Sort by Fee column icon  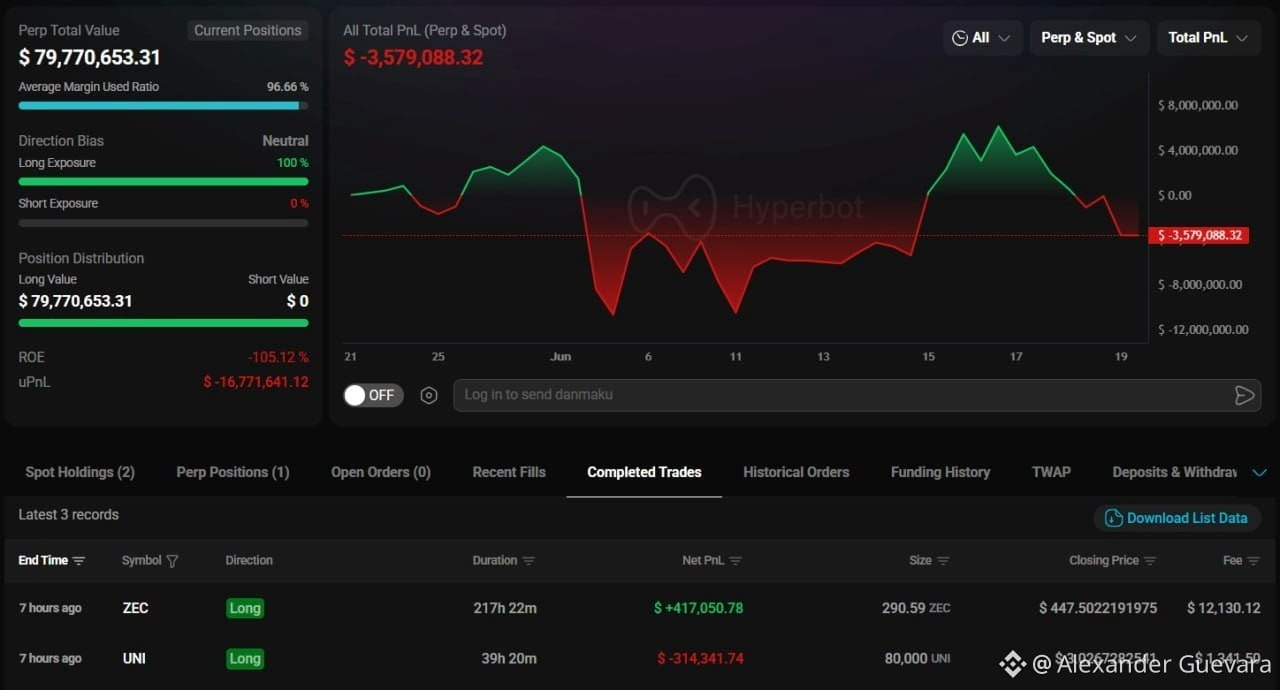click(1254, 561)
